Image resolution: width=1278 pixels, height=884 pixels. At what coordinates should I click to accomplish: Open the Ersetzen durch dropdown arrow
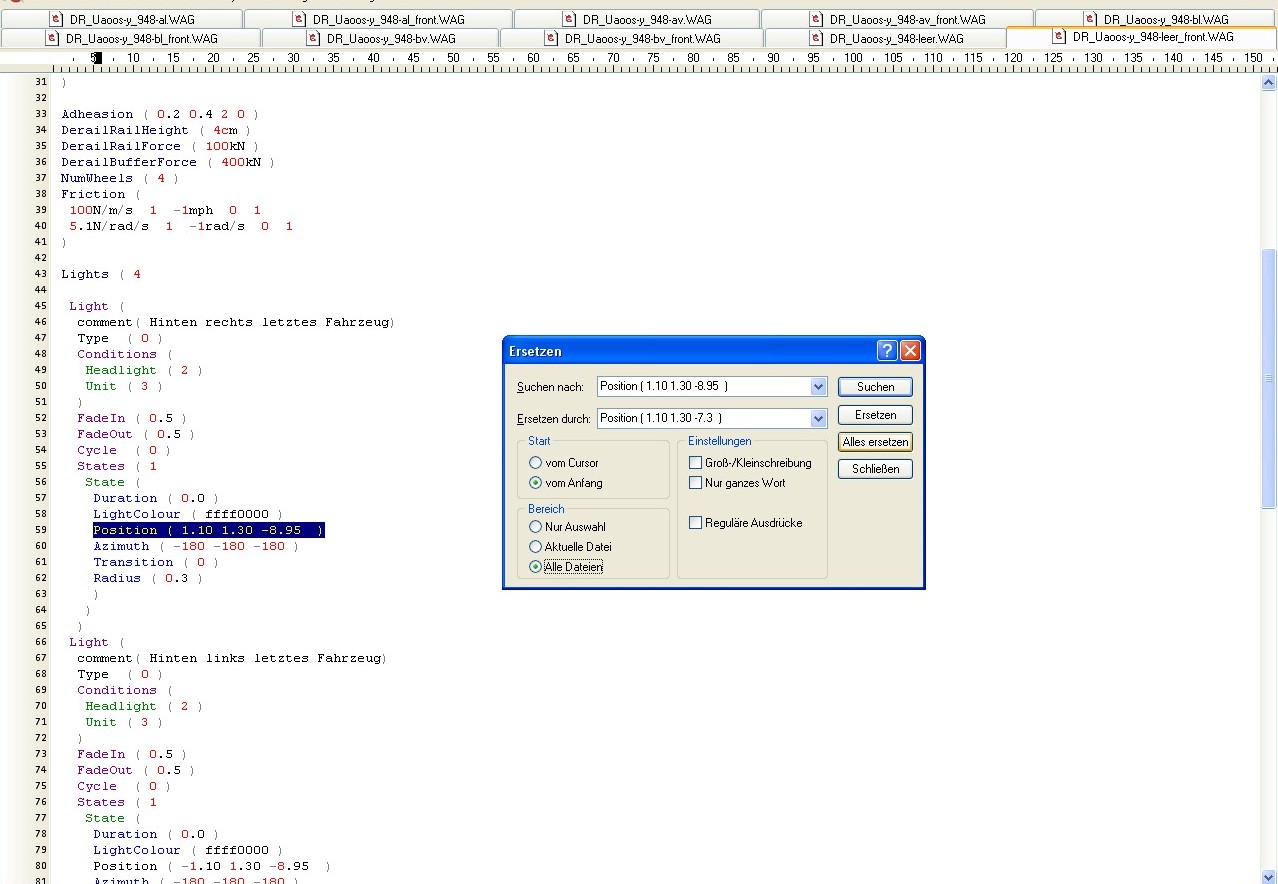click(818, 419)
